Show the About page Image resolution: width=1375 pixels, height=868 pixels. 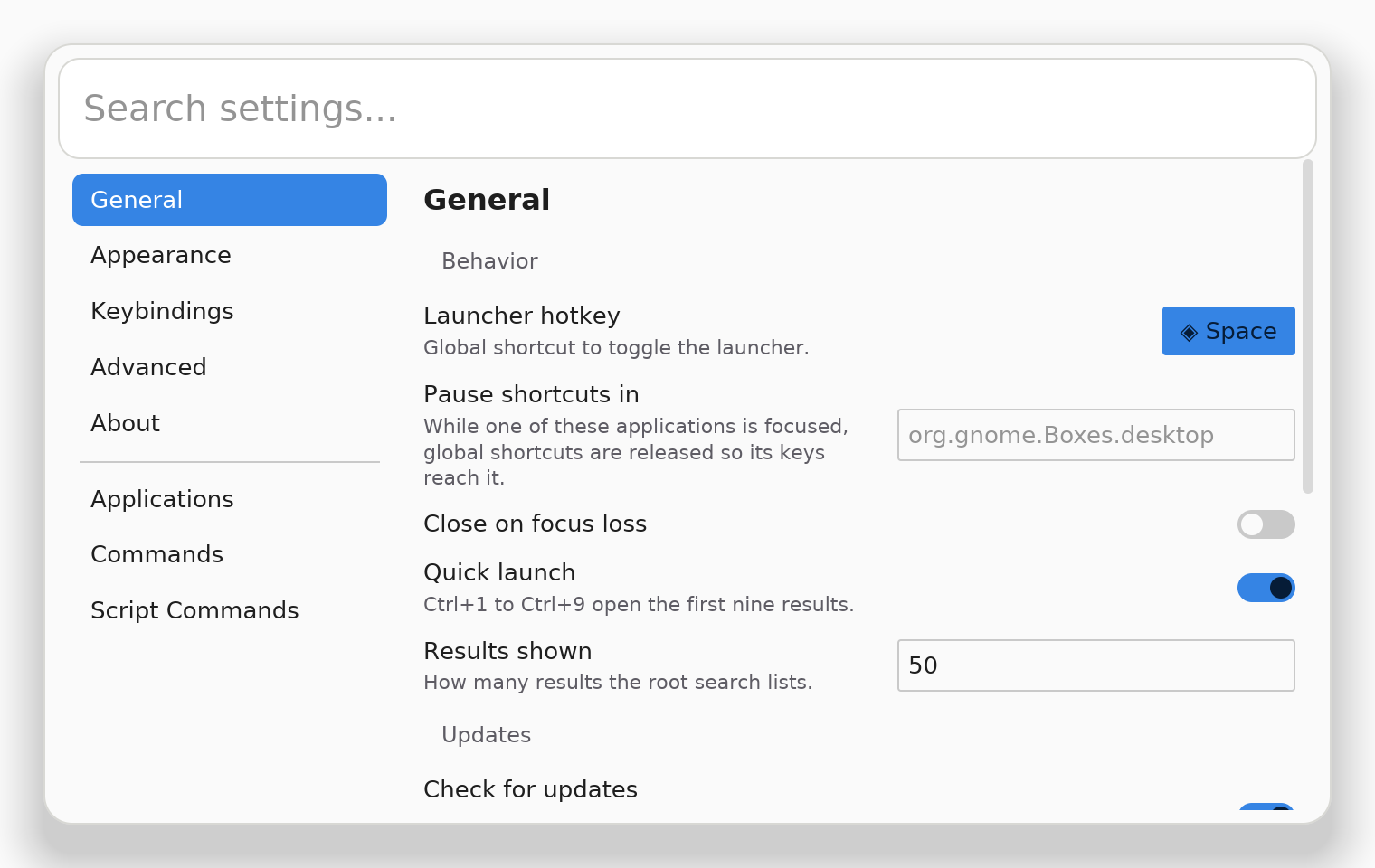(230, 424)
